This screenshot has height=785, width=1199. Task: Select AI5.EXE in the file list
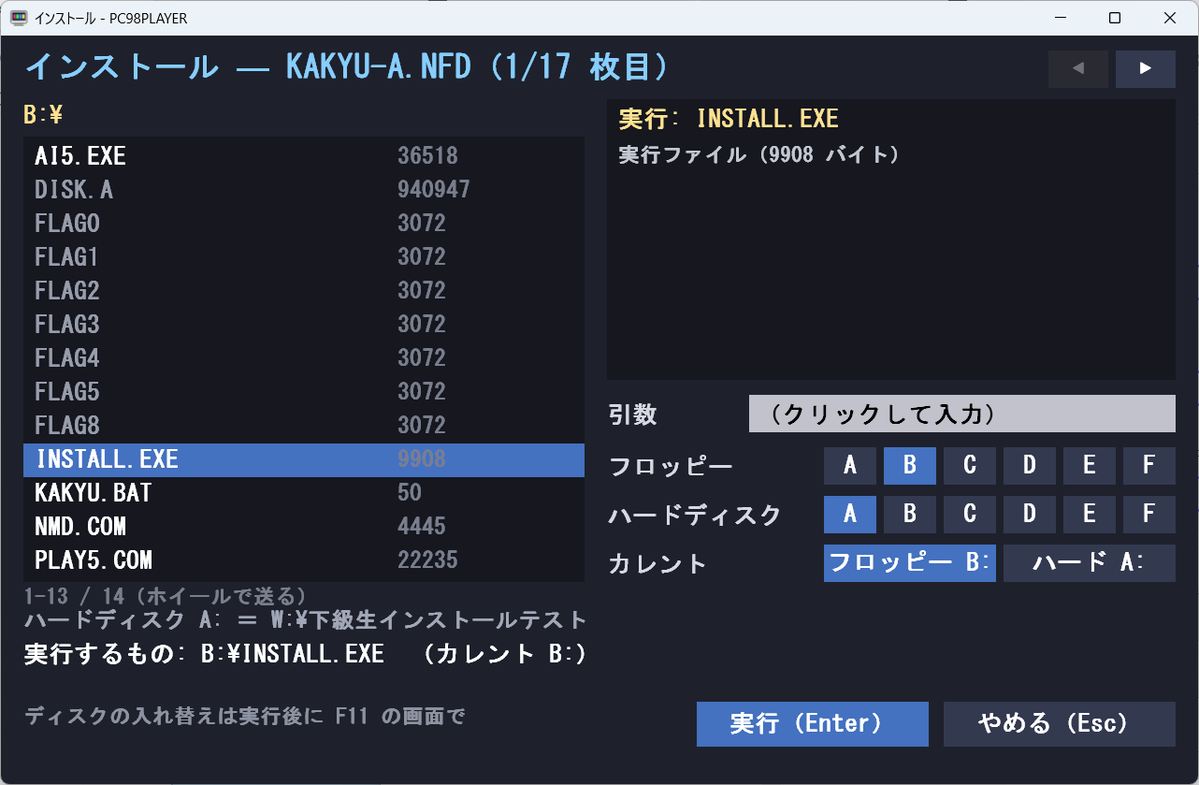304,155
